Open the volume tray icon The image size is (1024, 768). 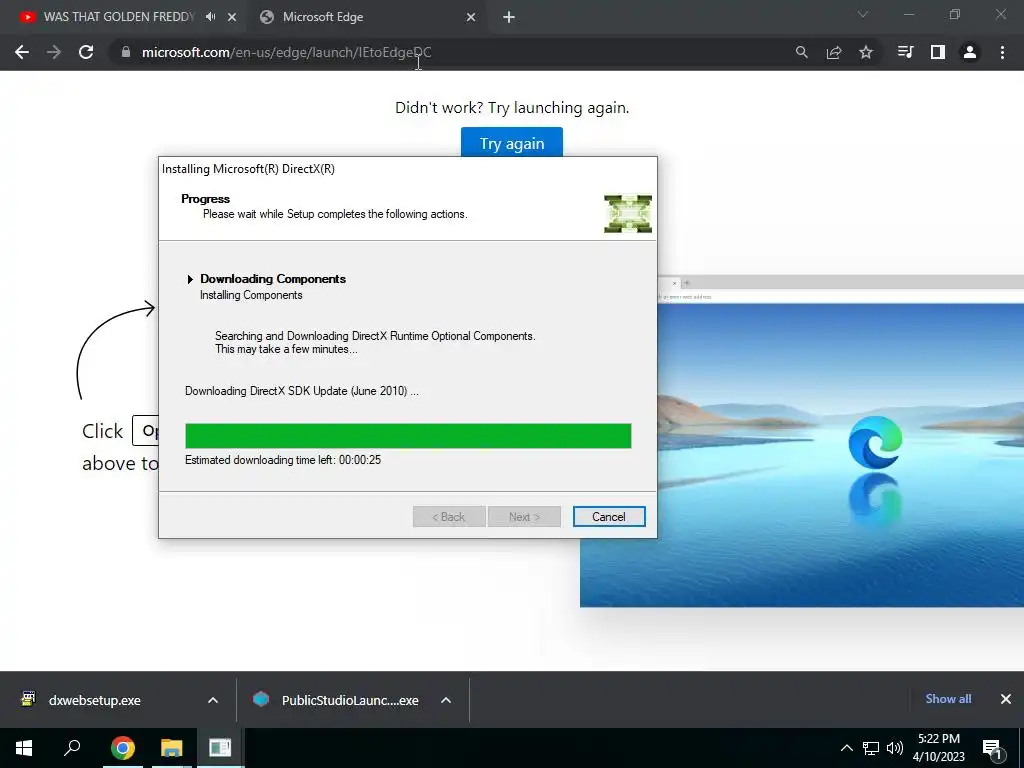pos(895,748)
